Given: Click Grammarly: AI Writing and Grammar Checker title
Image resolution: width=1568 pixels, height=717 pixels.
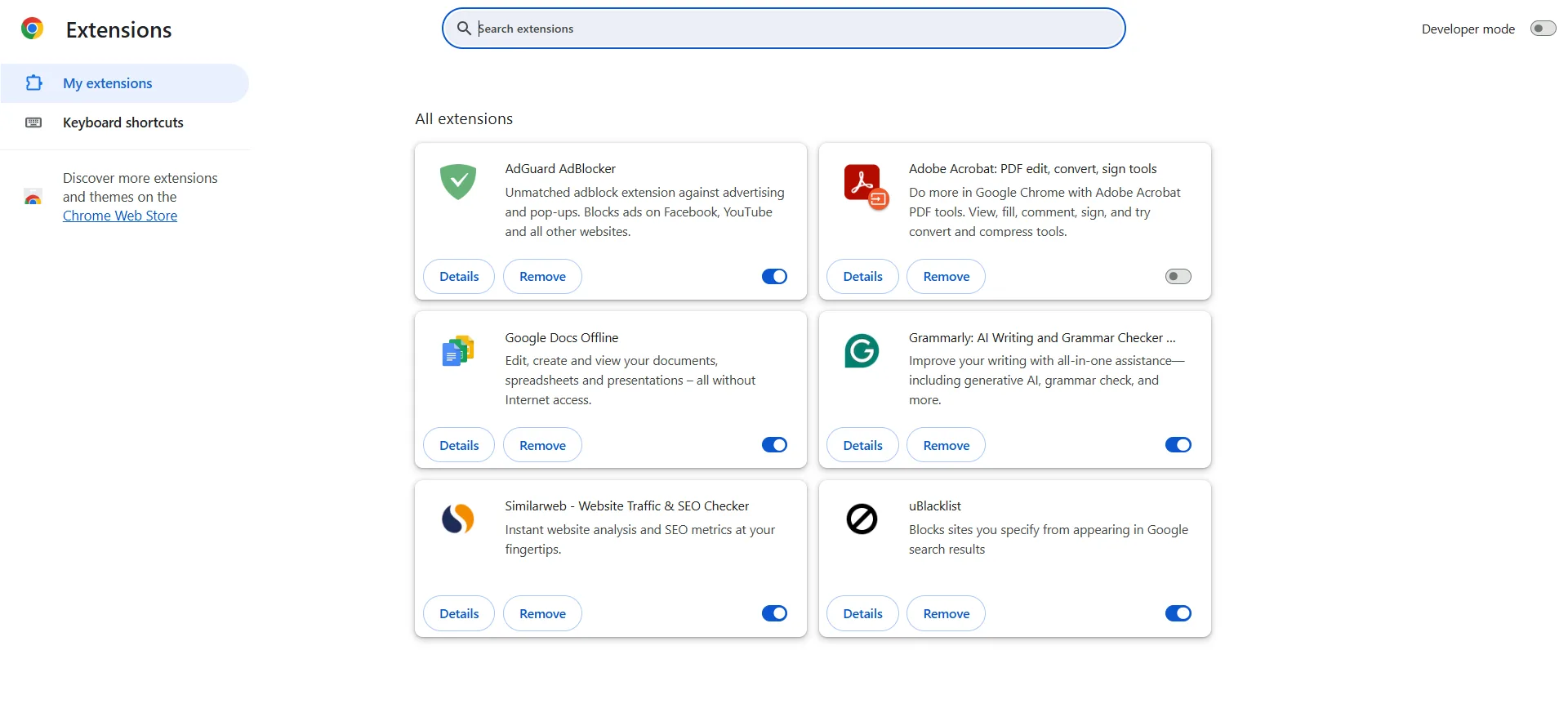Looking at the screenshot, I should click(x=1042, y=338).
